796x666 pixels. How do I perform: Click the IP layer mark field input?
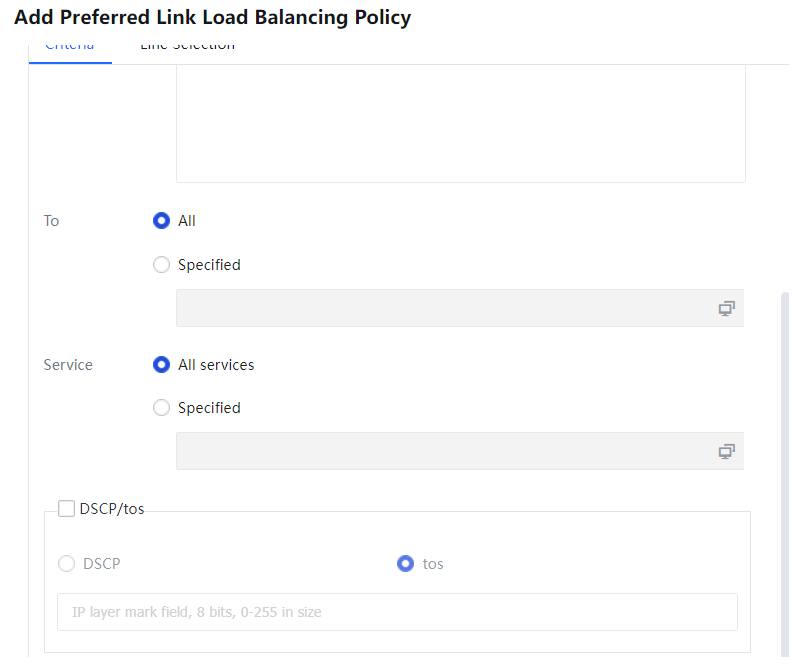coord(397,612)
